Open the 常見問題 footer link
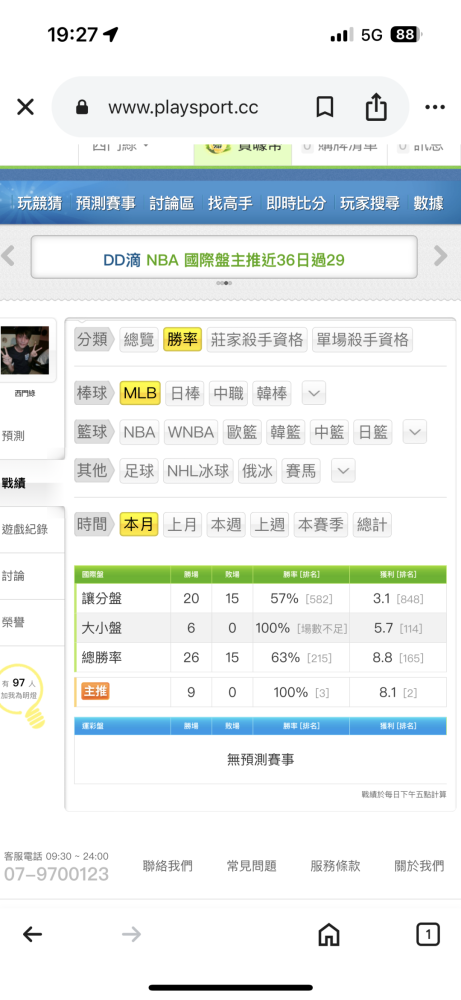The image size is (461, 1000). 251,866
